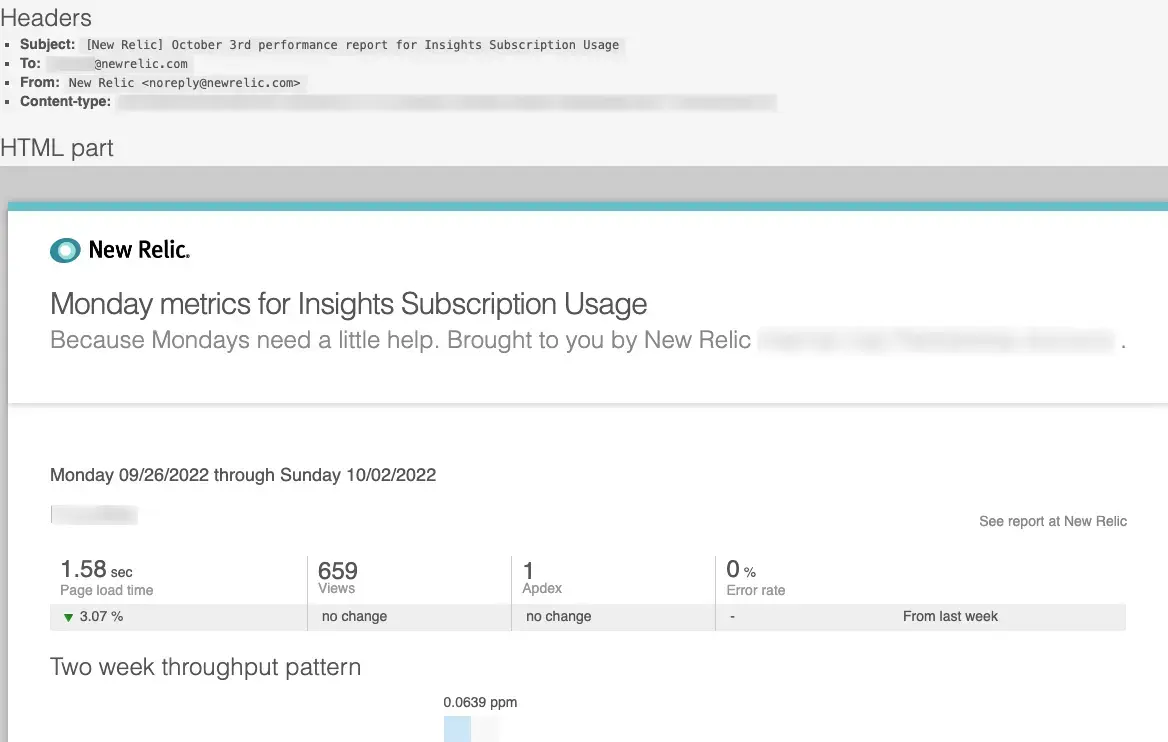Click the 3.07 % change value
1168x742 pixels.
[101, 617]
